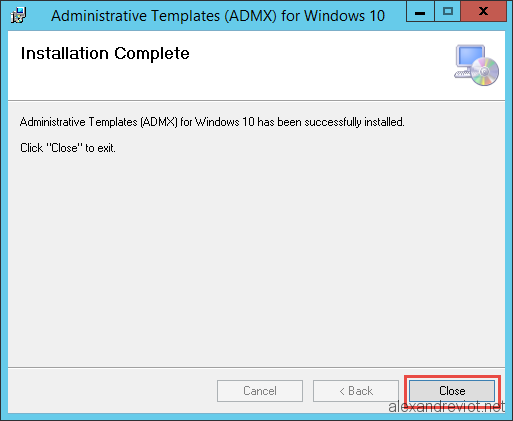The width and height of the screenshot is (513, 421).
Task: Click the "successfully installed" message line
Action: pos(212,122)
